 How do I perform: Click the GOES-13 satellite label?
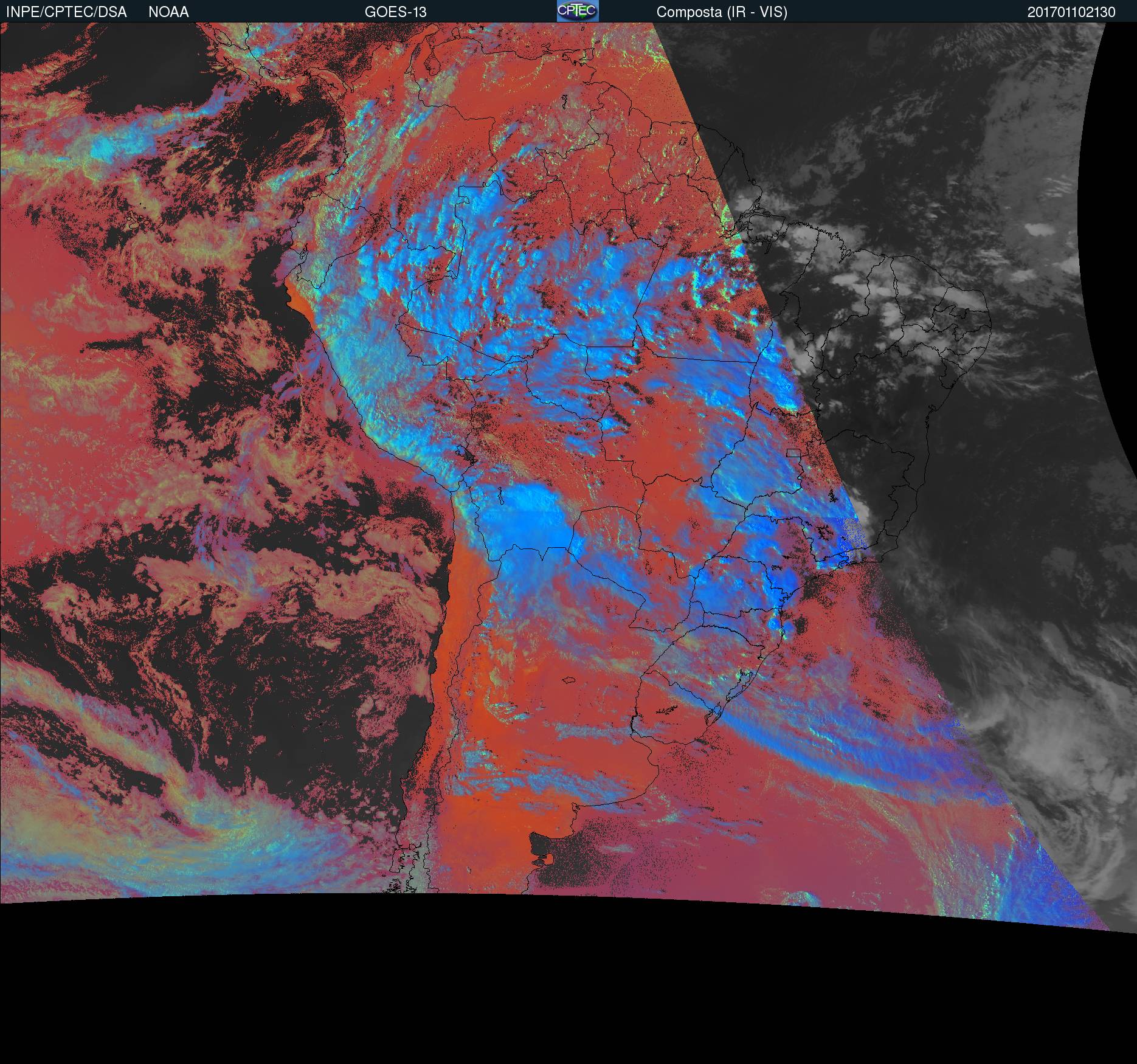(x=395, y=12)
